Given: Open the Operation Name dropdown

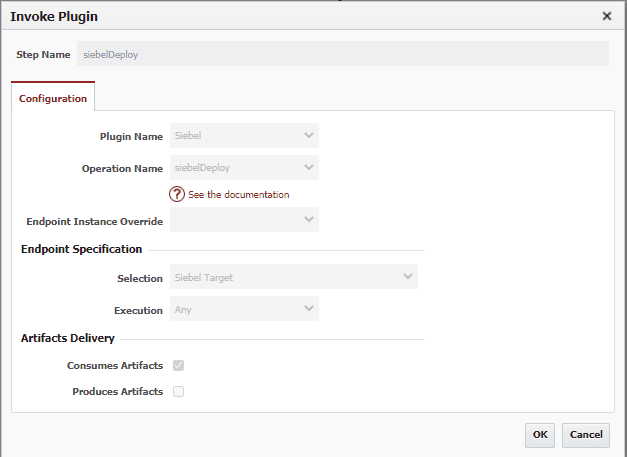Looking at the screenshot, I should click(244, 168).
